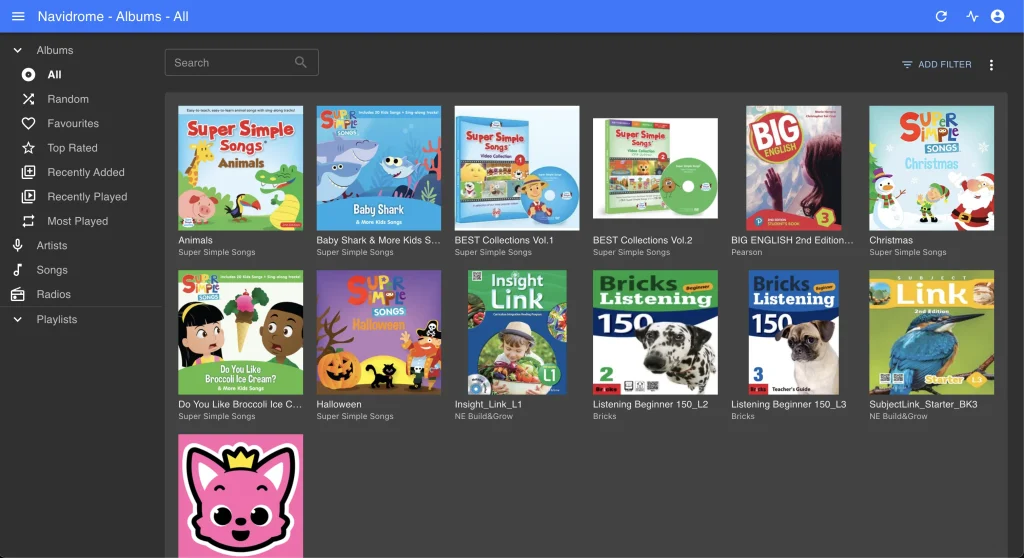Open the hamburger navigation menu
Image resolution: width=1024 pixels, height=558 pixels.
coord(18,16)
